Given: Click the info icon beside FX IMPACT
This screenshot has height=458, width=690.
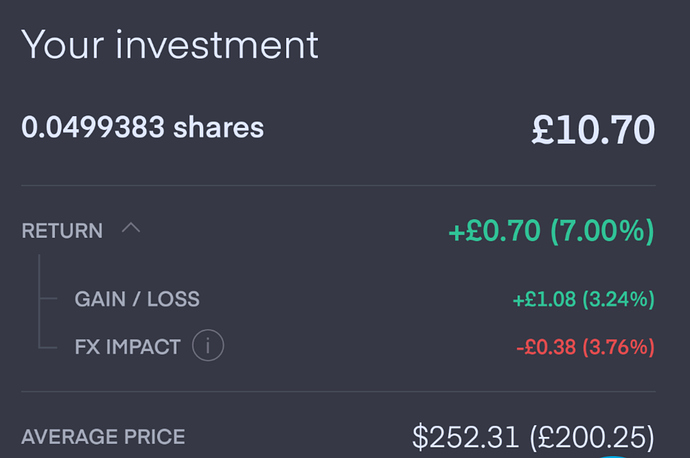Looking at the screenshot, I should 208,347.
